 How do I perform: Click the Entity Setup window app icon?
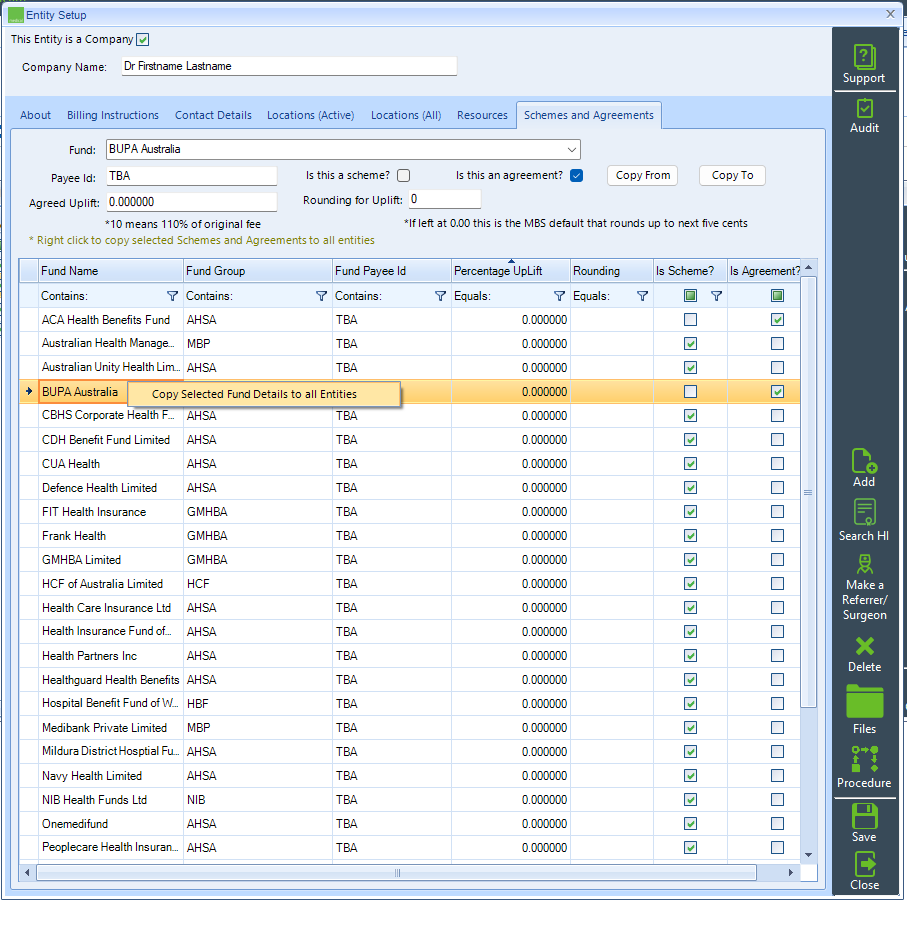(16, 15)
